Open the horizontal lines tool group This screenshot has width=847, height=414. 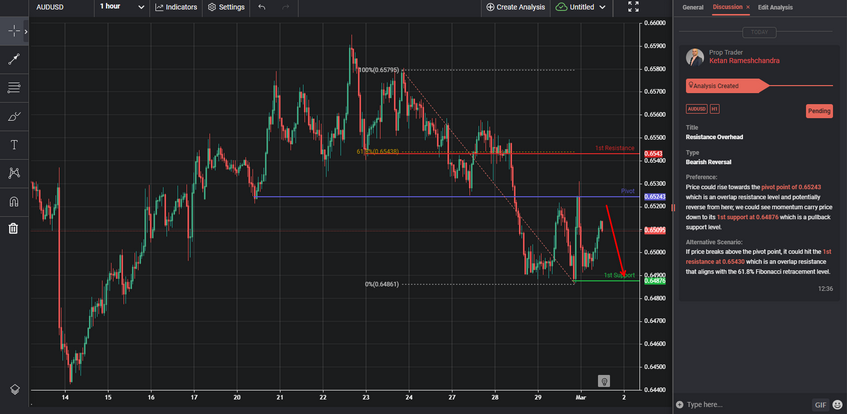point(14,88)
